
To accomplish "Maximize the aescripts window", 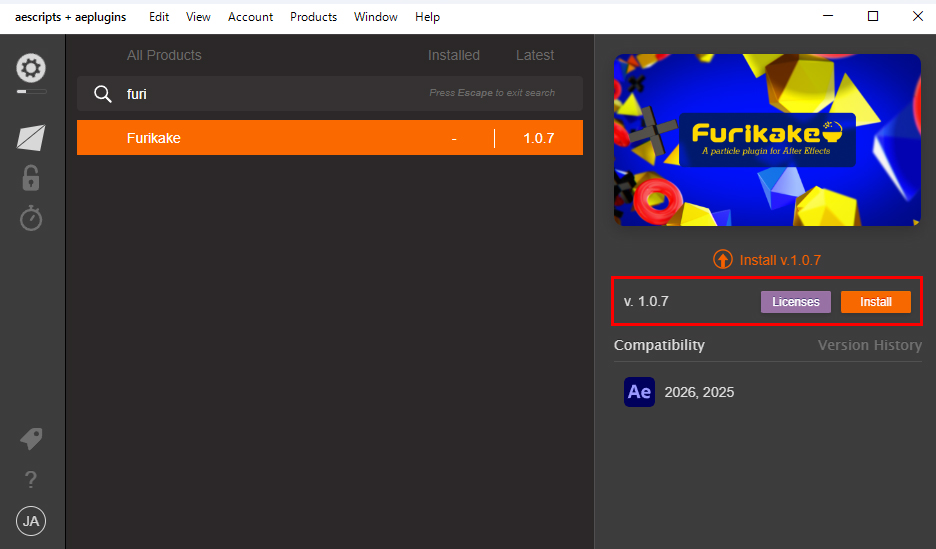I will pyautogui.click(x=873, y=16).
